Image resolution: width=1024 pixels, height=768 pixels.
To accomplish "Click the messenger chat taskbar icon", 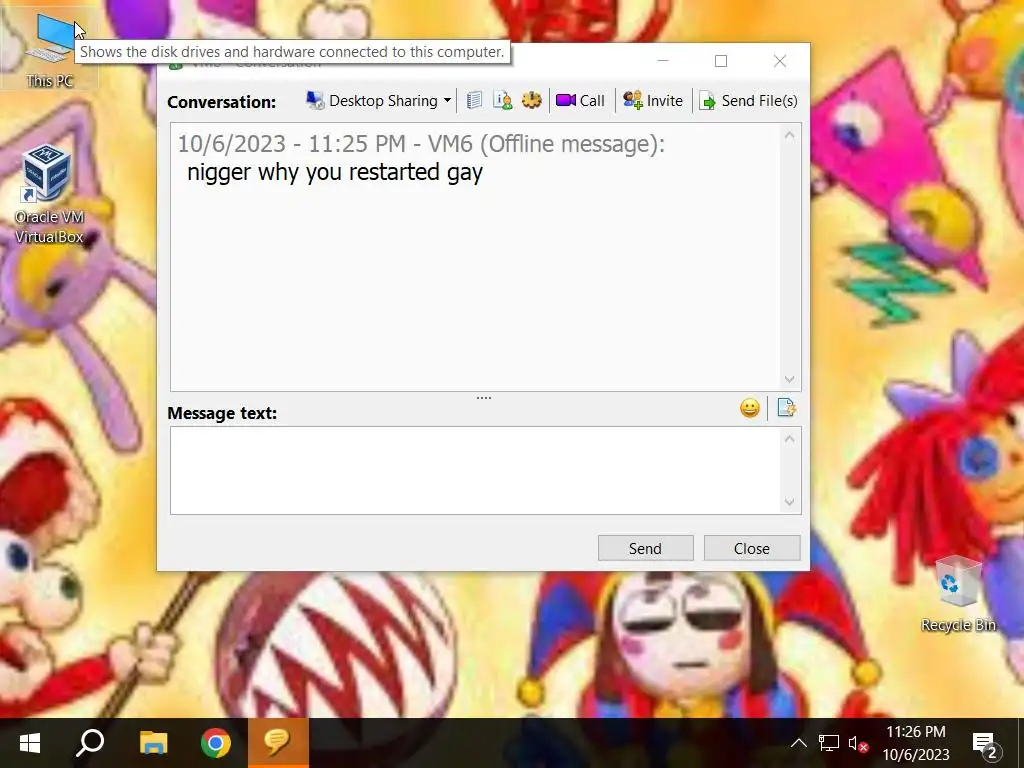I will (x=278, y=743).
